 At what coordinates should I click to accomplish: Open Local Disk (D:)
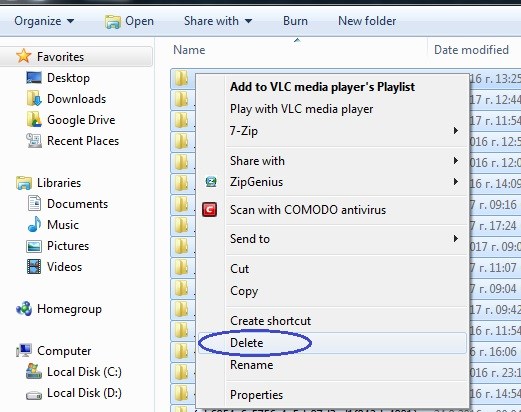point(84,393)
